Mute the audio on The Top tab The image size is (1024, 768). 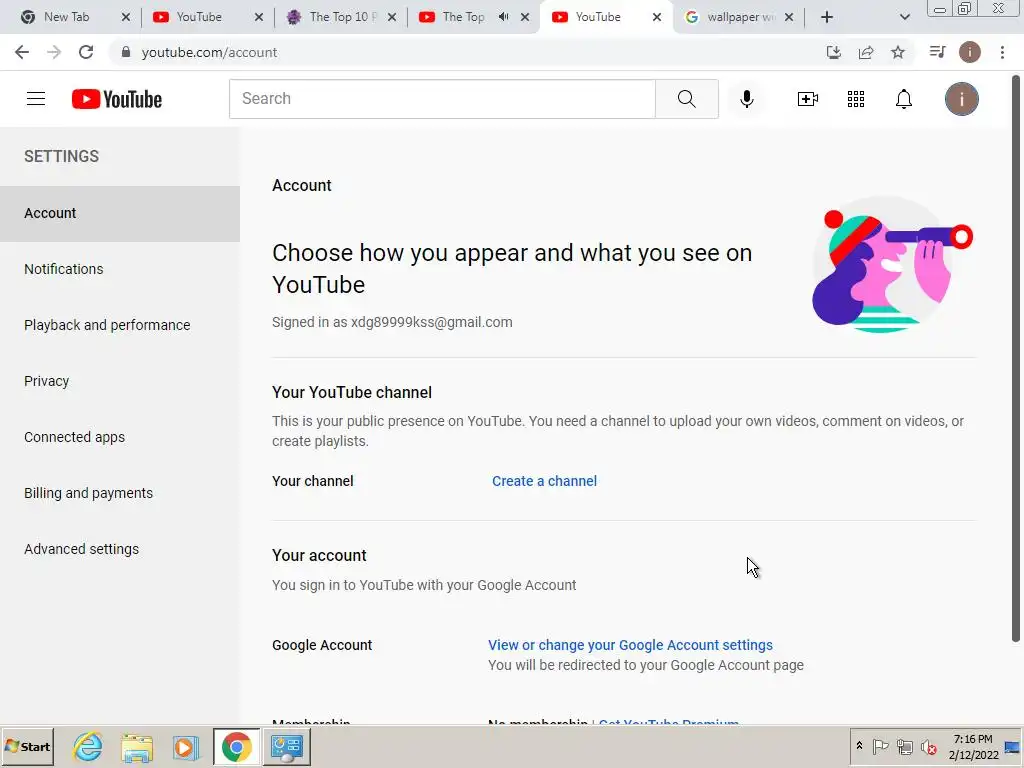504,17
